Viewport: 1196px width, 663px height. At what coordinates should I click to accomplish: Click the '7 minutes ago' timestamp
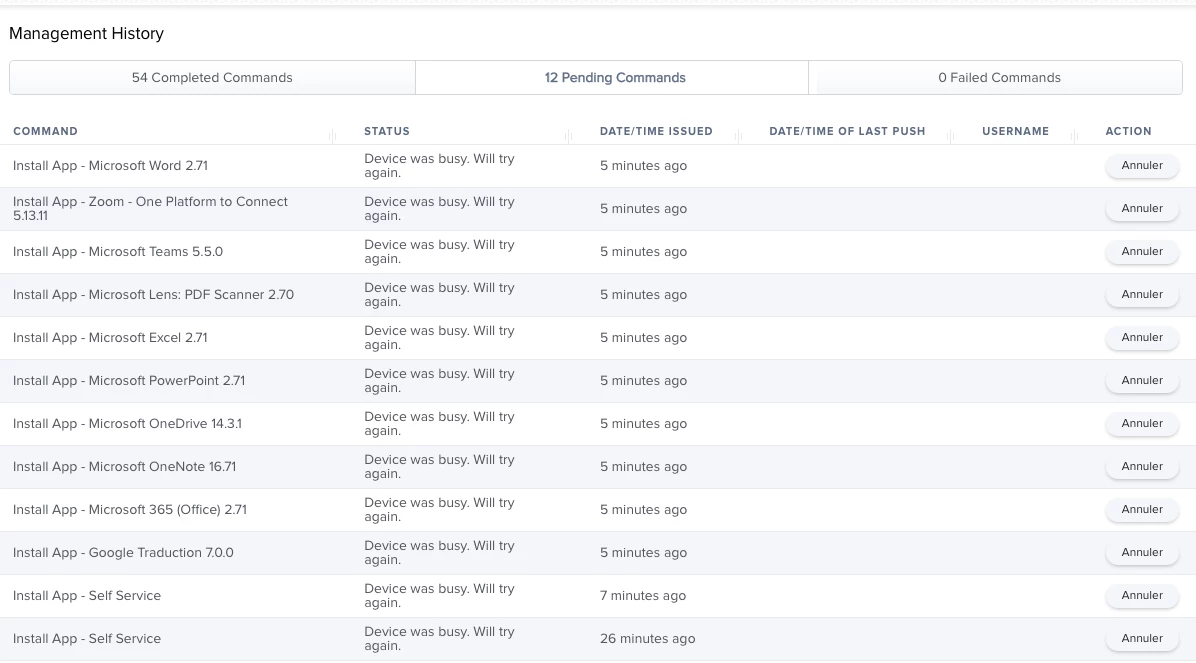pos(642,596)
